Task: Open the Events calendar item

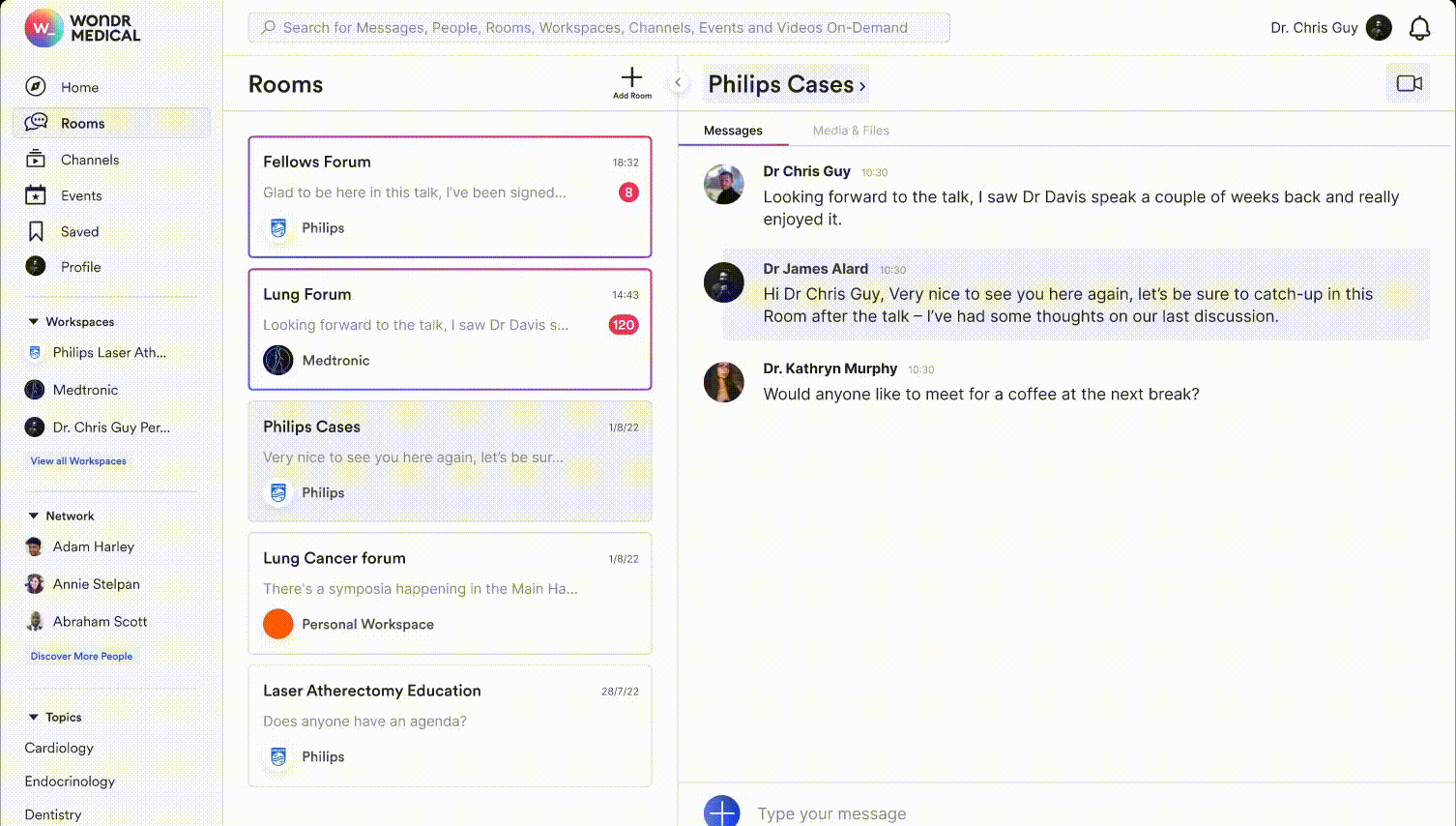Action: (80, 195)
